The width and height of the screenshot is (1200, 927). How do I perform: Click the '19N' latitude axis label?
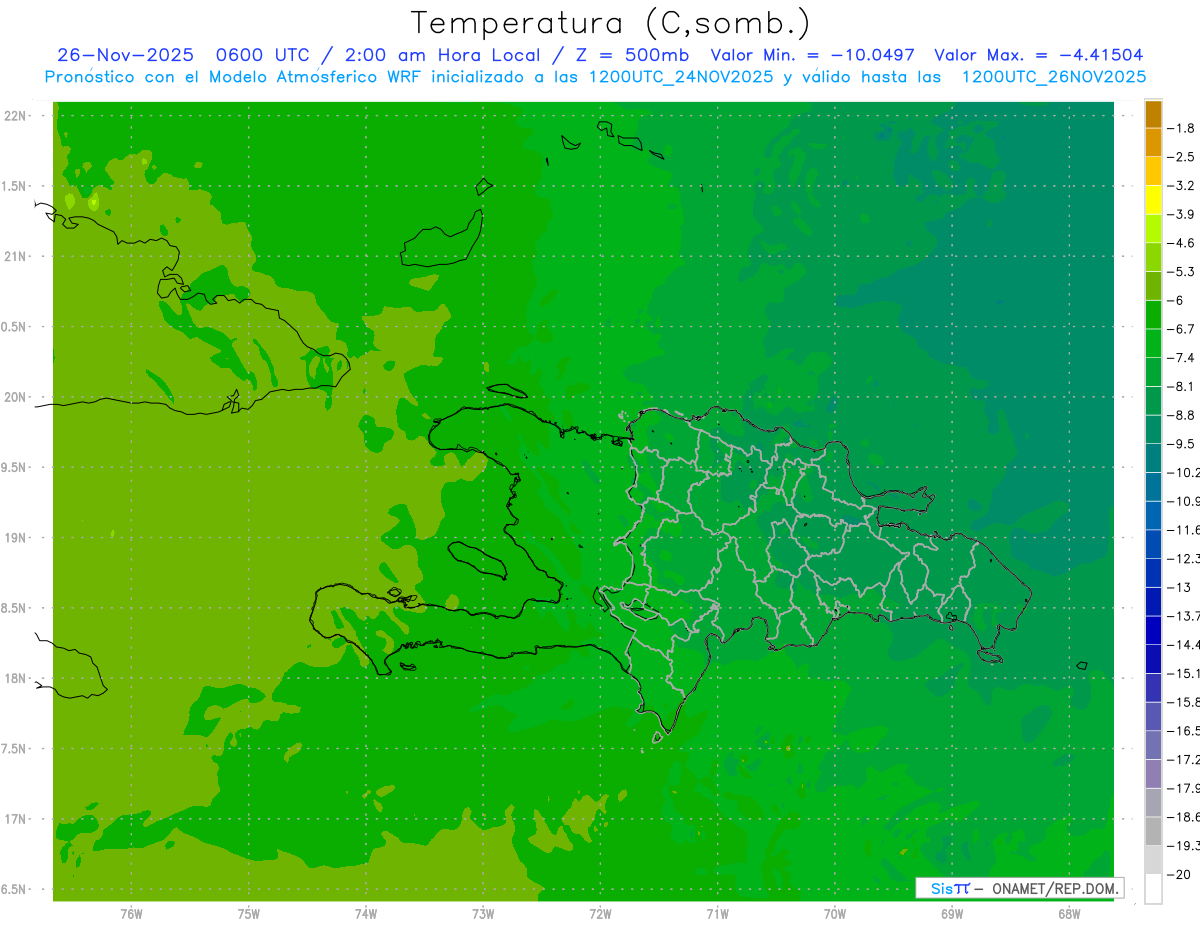pyautogui.click(x=17, y=538)
